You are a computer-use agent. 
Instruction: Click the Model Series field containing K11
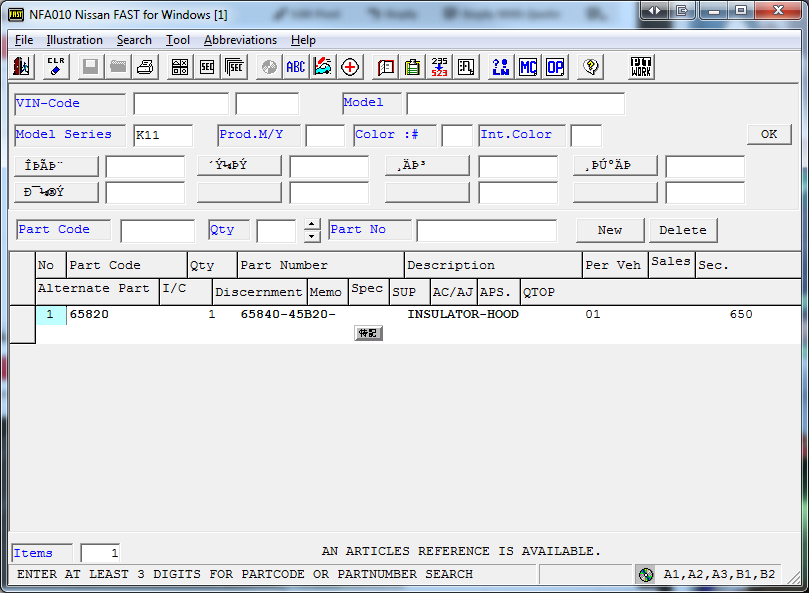[x=163, y=135]
